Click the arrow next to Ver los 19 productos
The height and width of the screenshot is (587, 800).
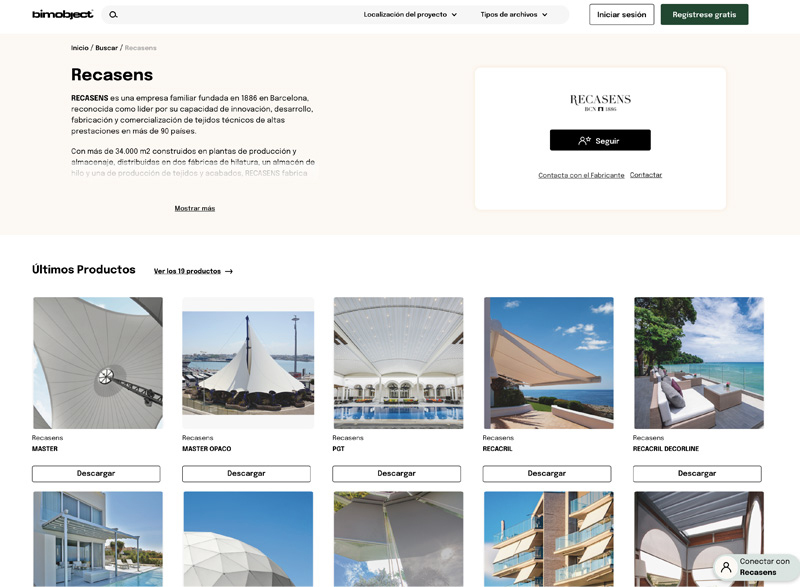[229, 271]
